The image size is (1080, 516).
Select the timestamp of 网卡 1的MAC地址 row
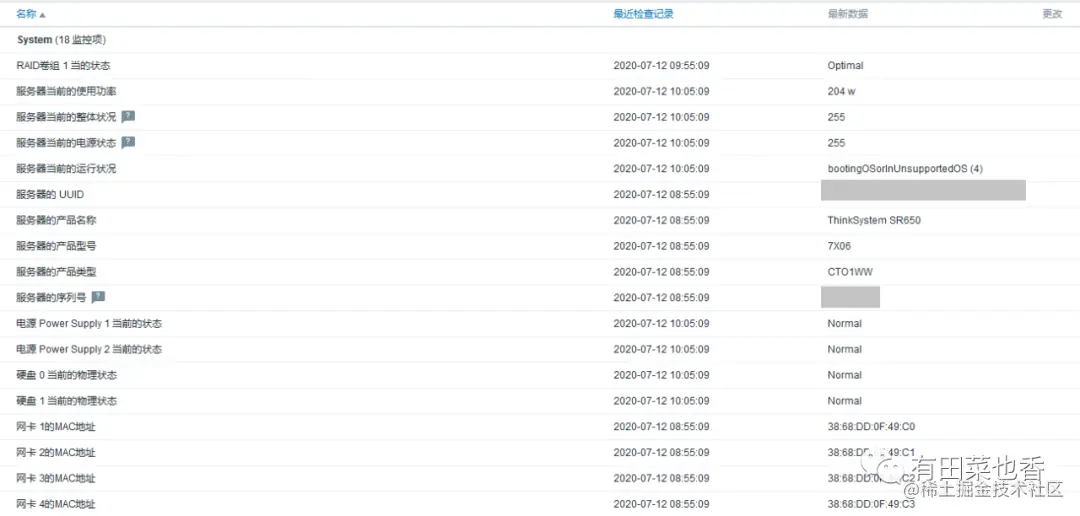coord(661,426)
